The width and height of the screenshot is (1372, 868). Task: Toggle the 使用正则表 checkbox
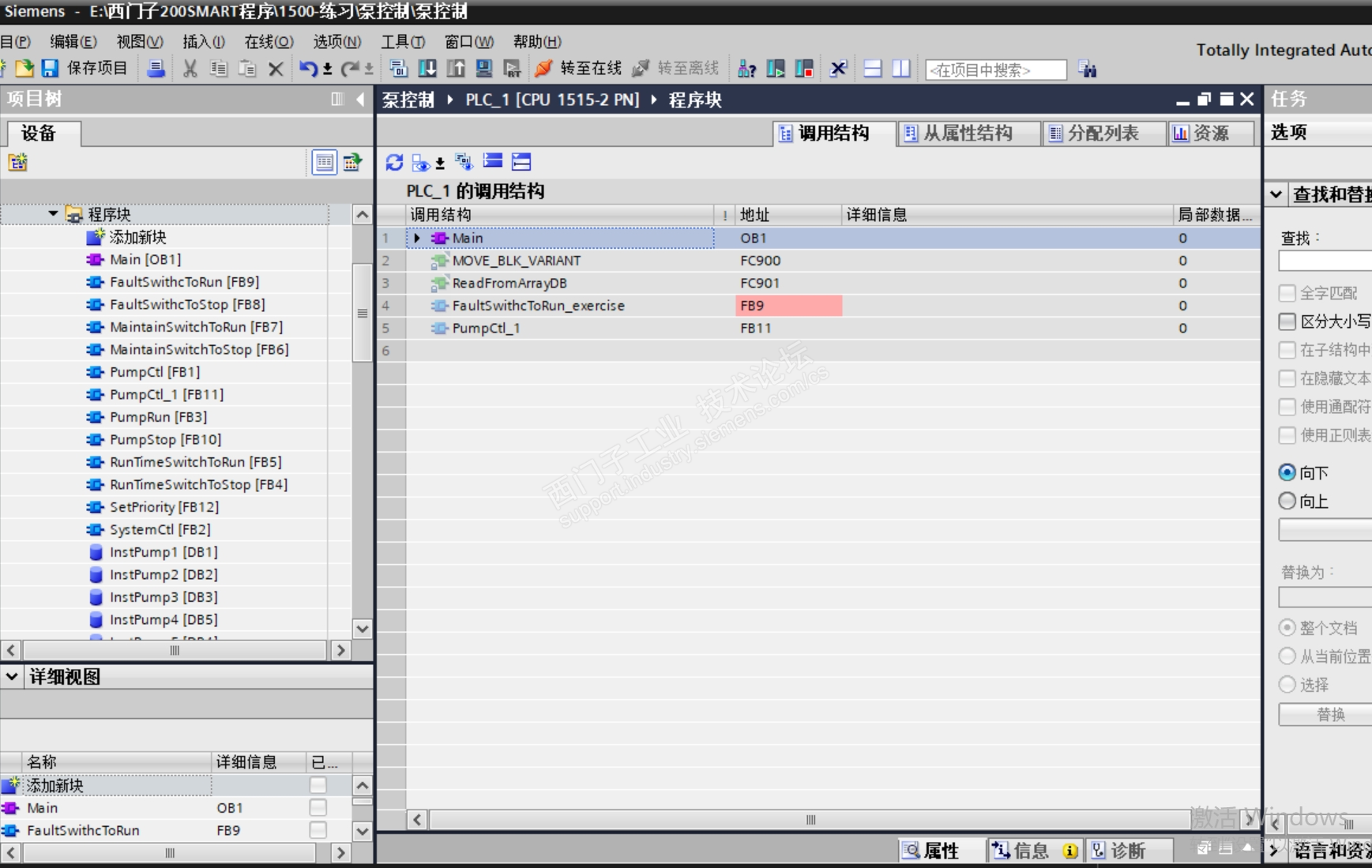pos(1287,435)
